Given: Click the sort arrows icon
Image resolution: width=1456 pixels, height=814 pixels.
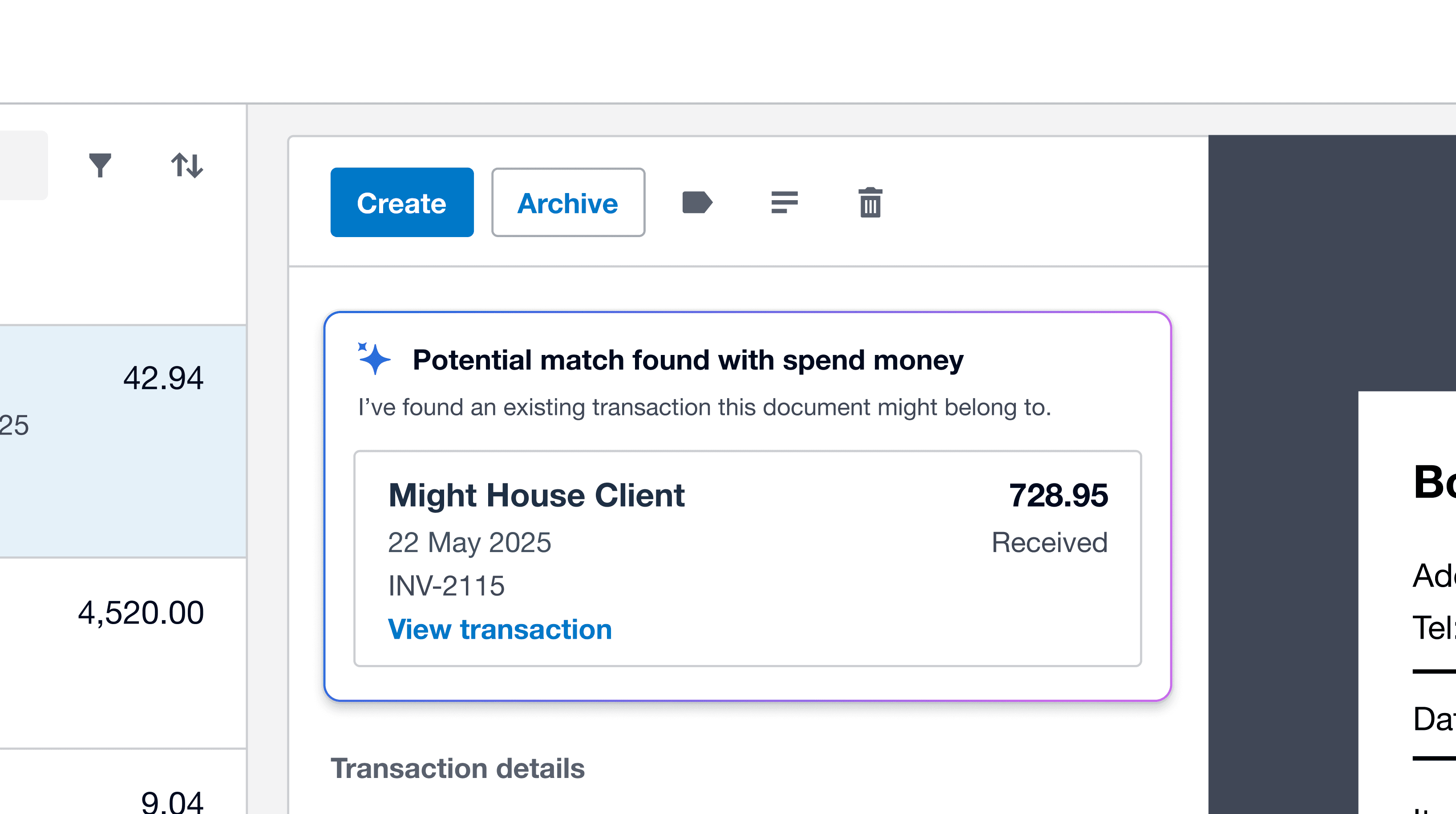Looking at the screenshot, I should 187,165.
